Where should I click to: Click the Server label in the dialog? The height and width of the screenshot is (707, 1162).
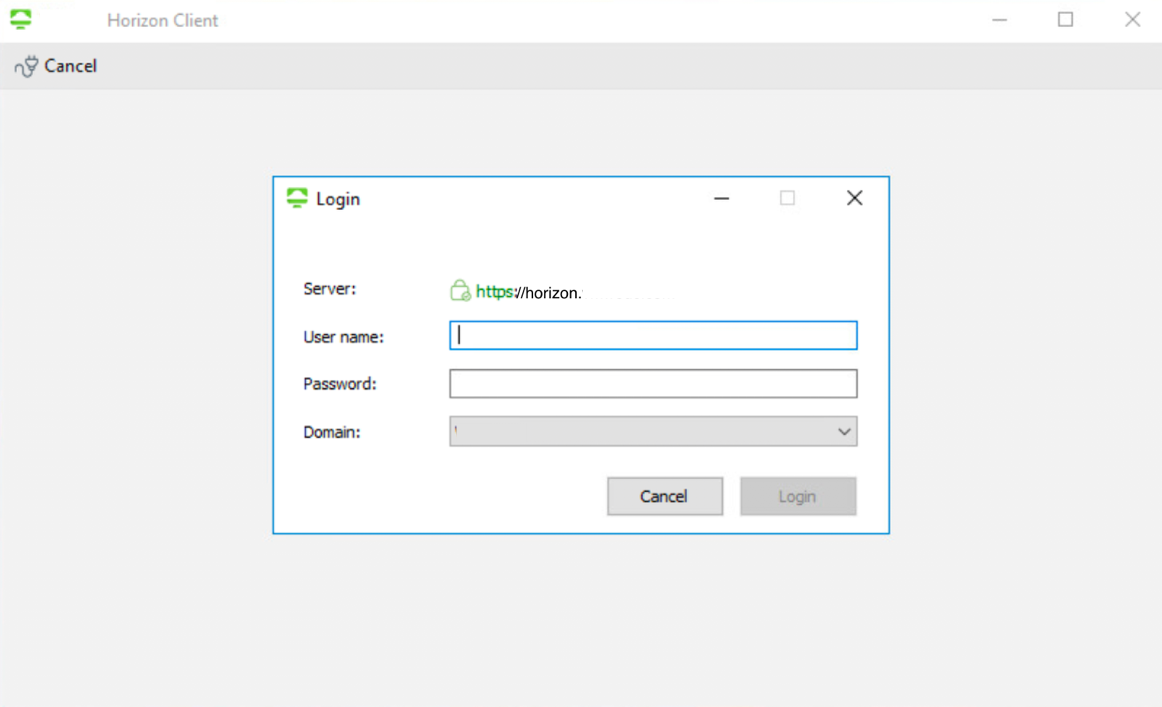tap(329, 289)
